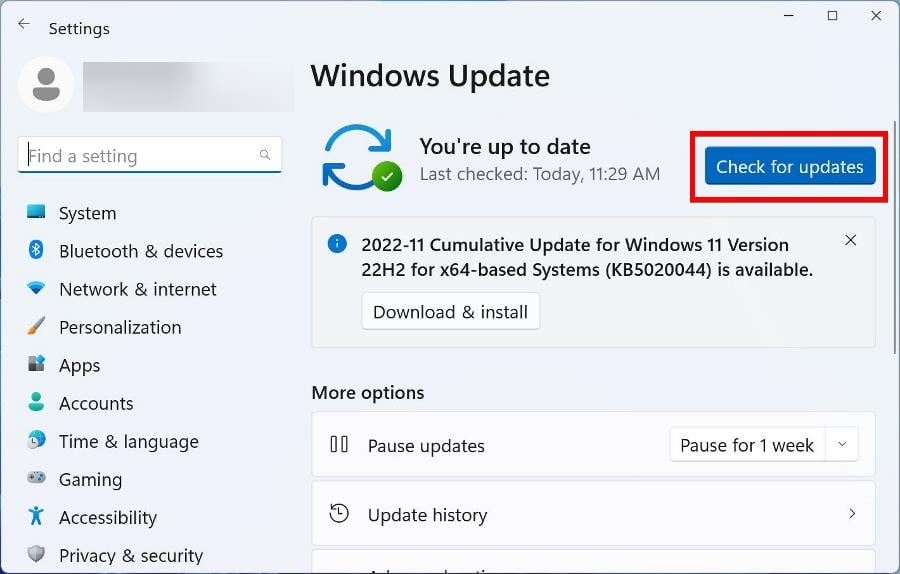Click the Update history clock icon
The height and width of the screenshot is (574, 900).
339,513
